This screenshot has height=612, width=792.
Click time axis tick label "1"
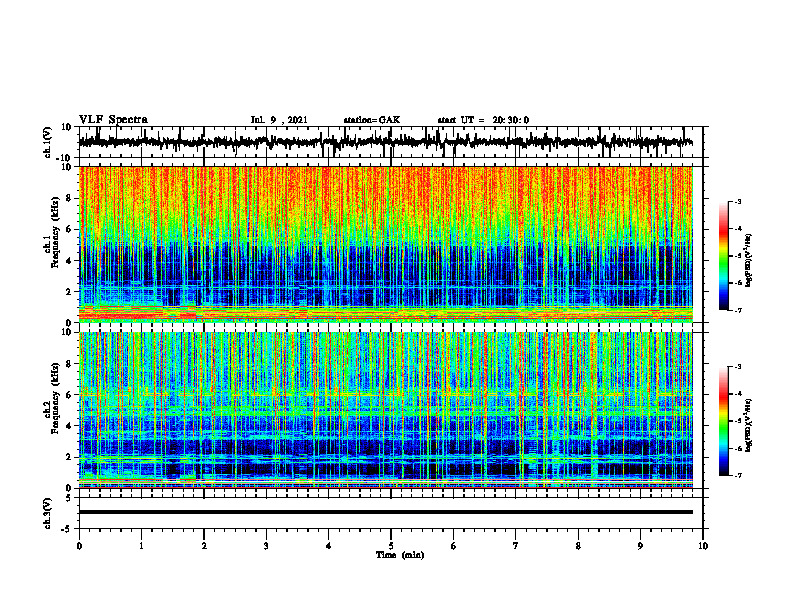tap(141, 546)
